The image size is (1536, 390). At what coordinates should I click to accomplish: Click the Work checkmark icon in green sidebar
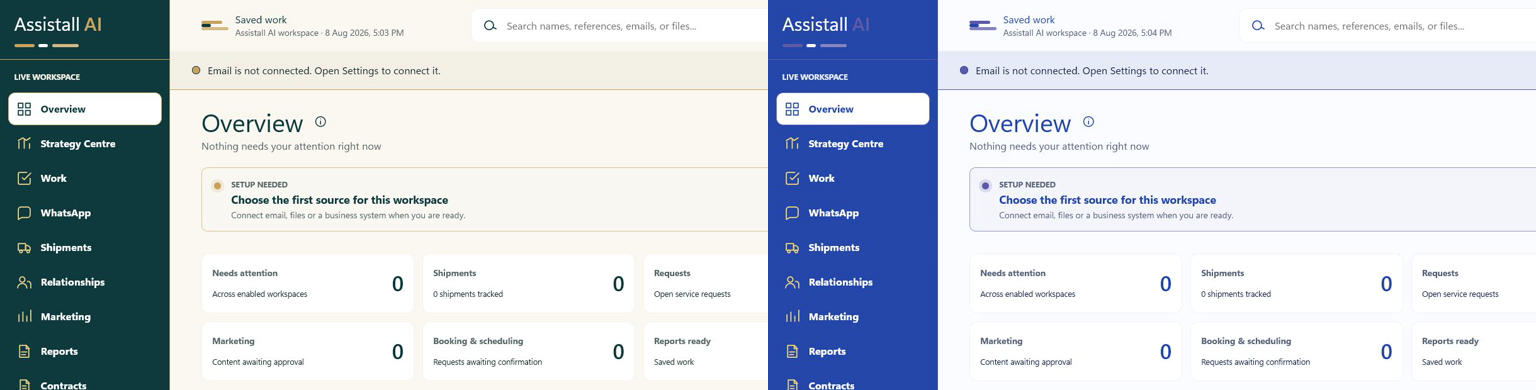click(24, 178)
